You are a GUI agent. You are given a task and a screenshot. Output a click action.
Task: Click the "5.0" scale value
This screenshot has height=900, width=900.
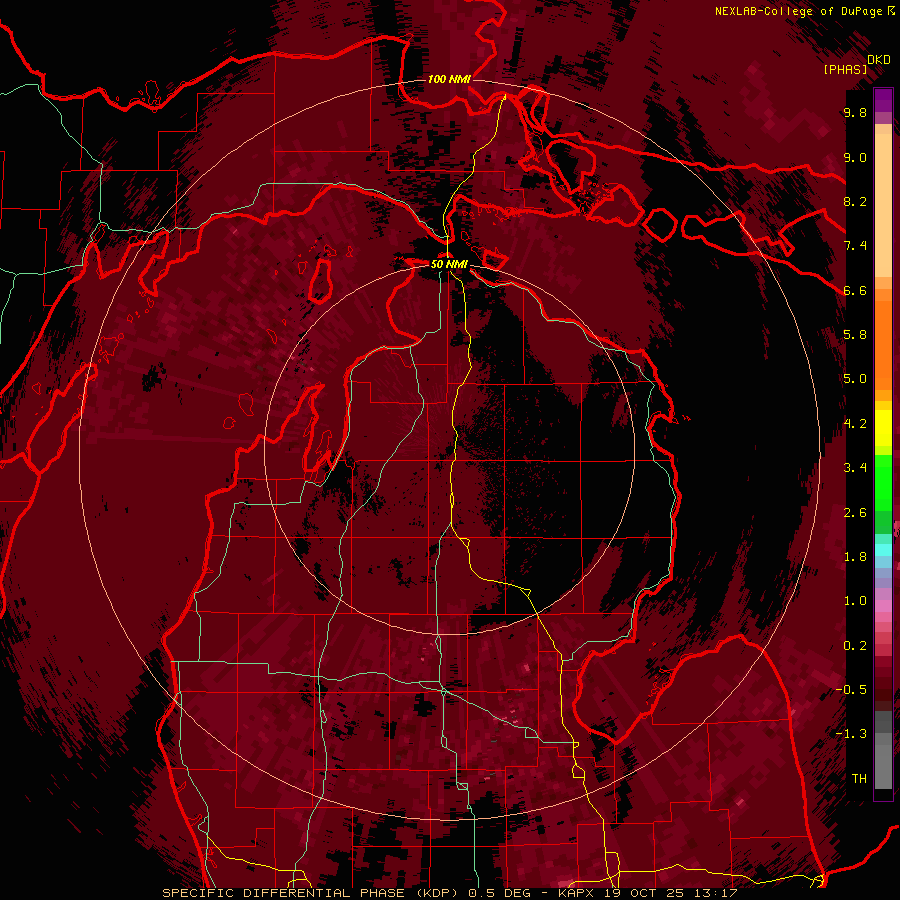tap(855, 379)
